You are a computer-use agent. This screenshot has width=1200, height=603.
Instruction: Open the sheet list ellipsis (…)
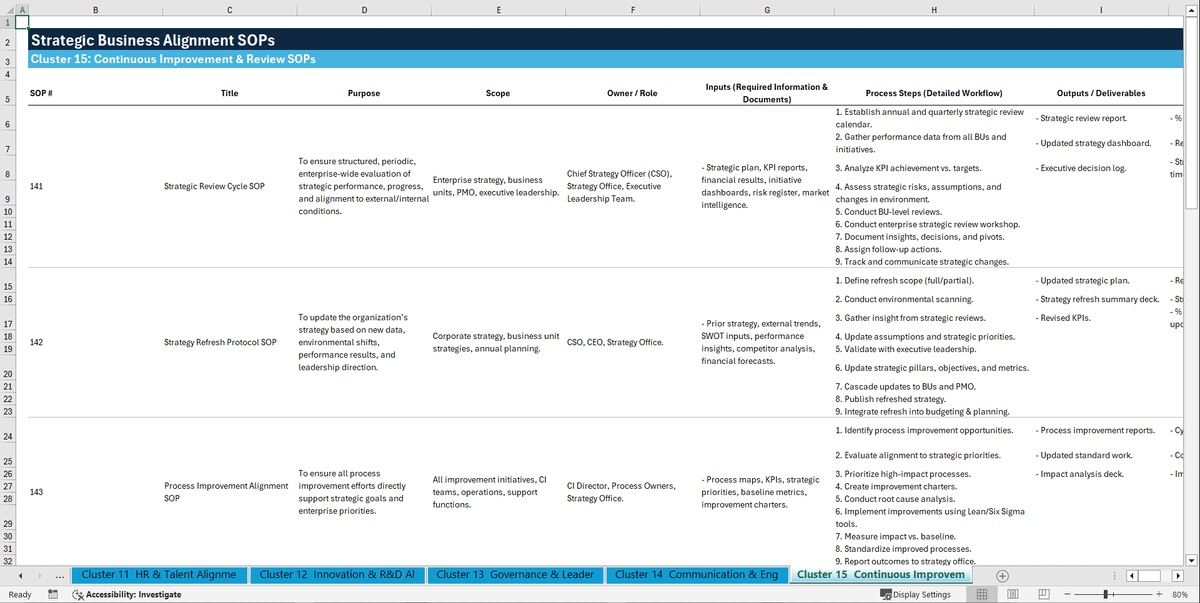58,575
